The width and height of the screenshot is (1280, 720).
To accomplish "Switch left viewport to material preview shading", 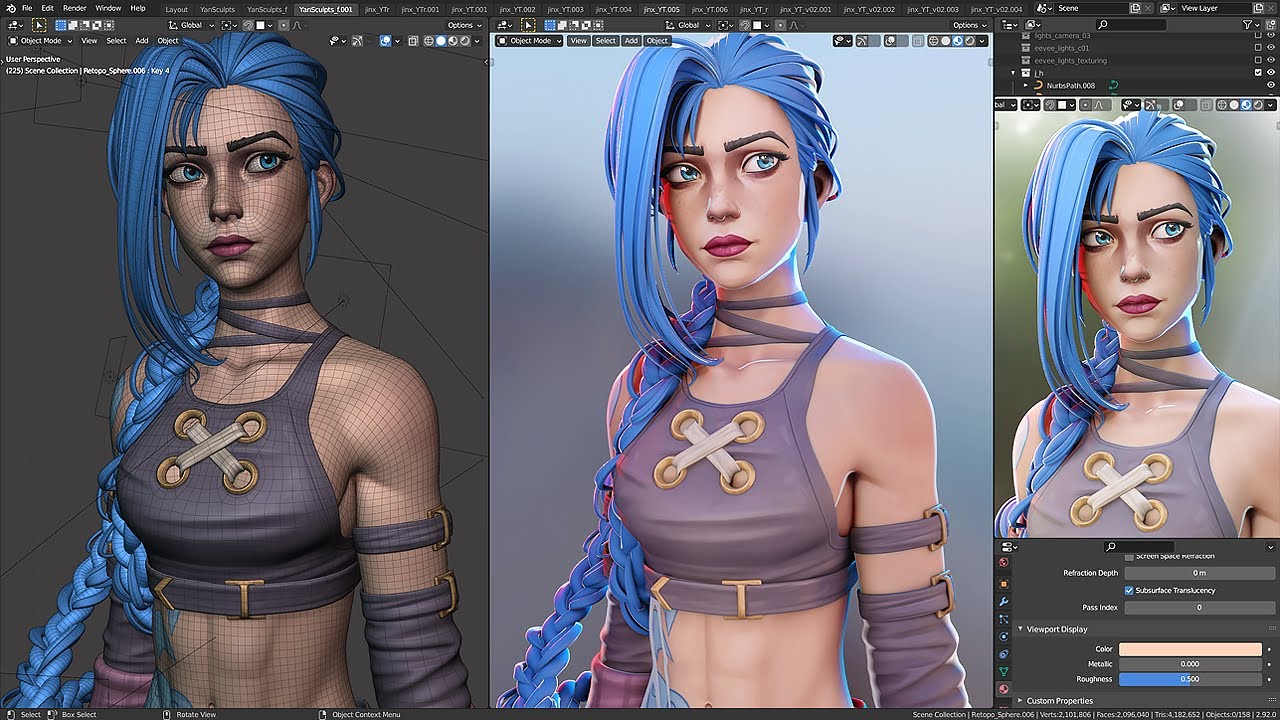I will click(x=453, y=41).
